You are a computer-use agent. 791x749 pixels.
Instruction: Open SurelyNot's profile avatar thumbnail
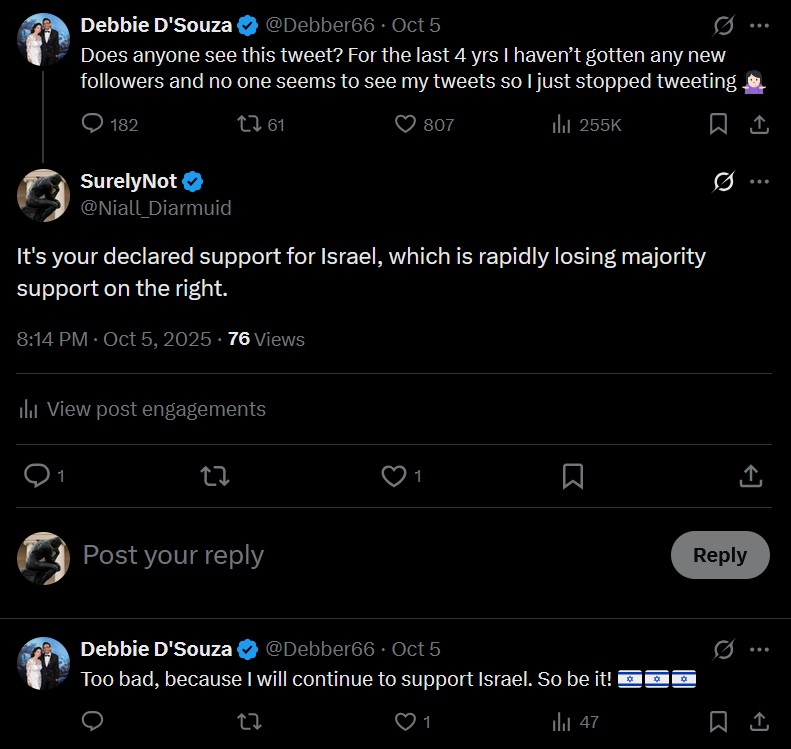point(43,195)
